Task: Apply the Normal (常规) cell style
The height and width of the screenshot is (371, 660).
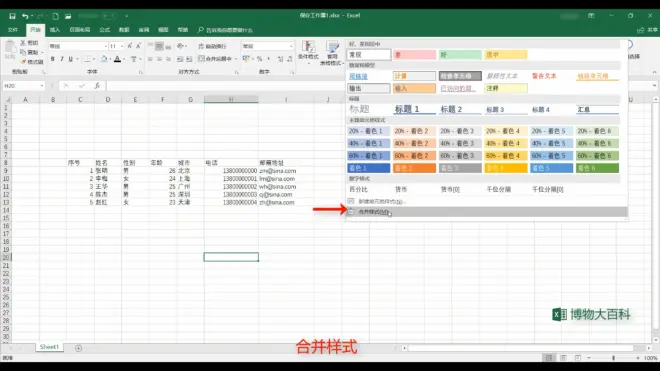Action: (369, 55)
